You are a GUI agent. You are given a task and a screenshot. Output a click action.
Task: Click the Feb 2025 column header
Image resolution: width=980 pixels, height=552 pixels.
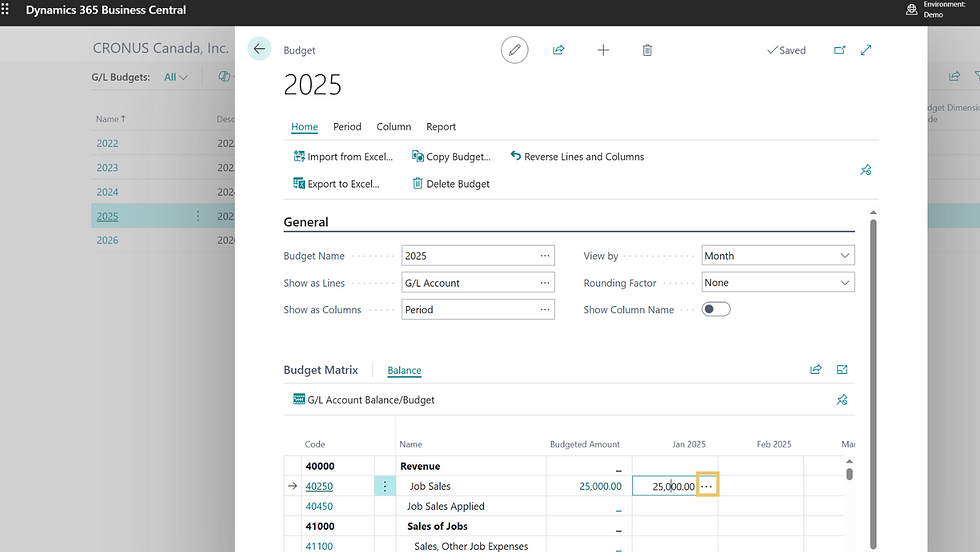tap(774, 444)
